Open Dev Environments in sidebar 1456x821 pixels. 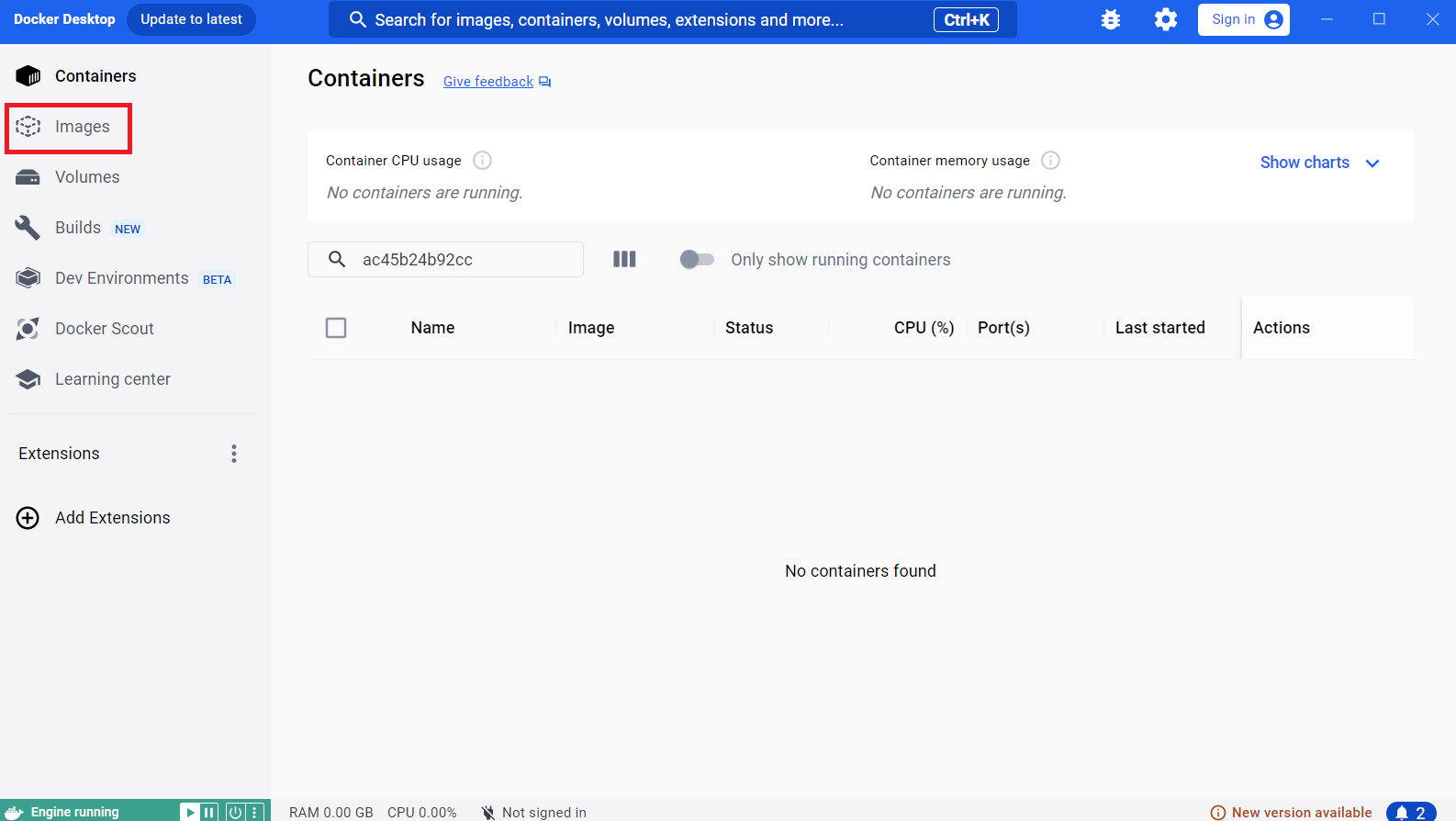point(121,278)
